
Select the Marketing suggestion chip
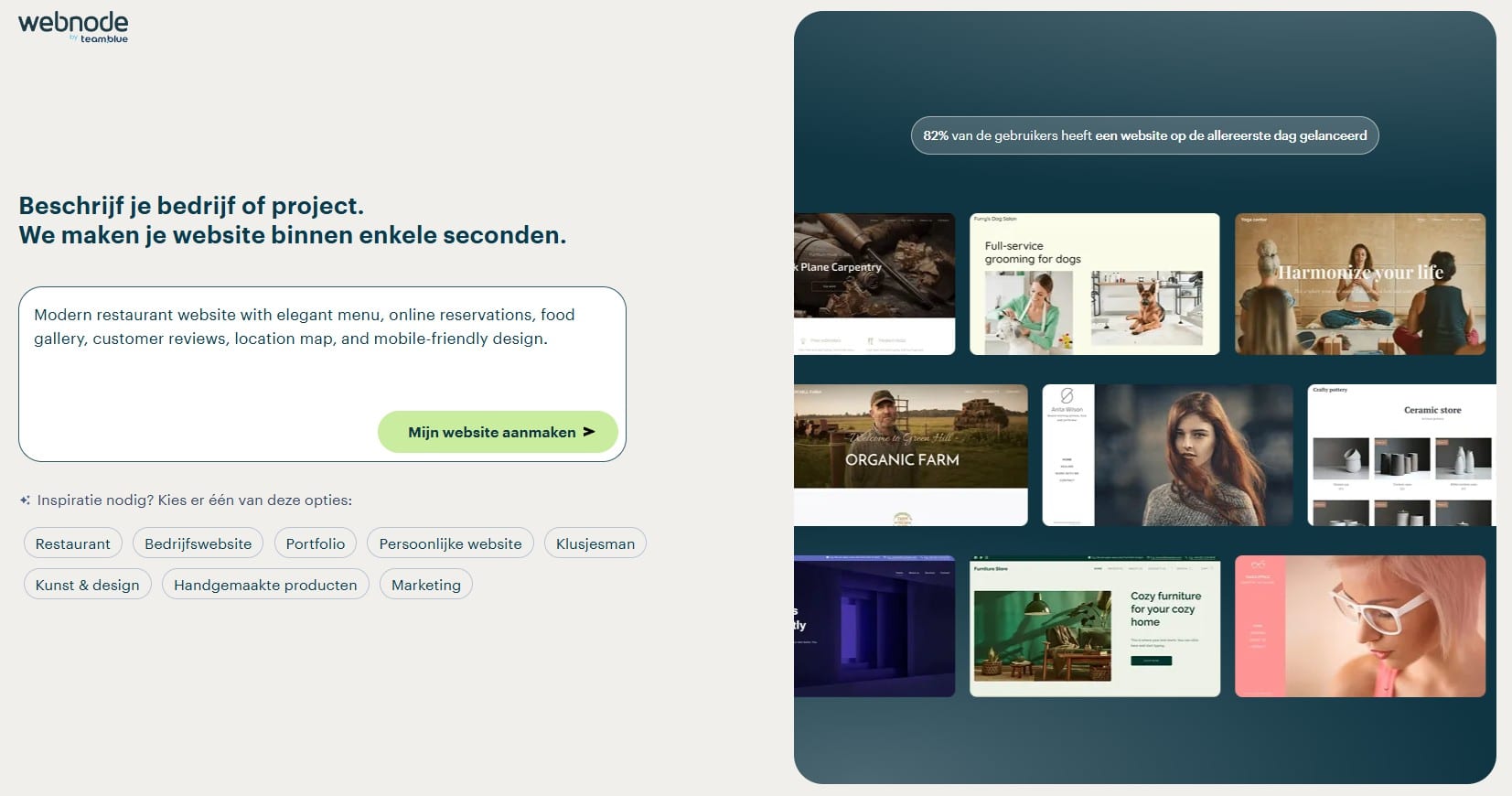click(426, 585)
